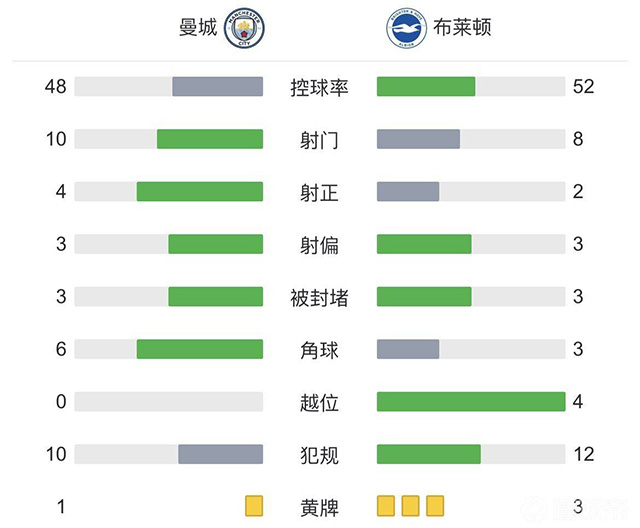This screenshot has width=640, height=528.
Task: Click the 犯规 fouls label
Action: pyautogui.click(x=319, y=455)
